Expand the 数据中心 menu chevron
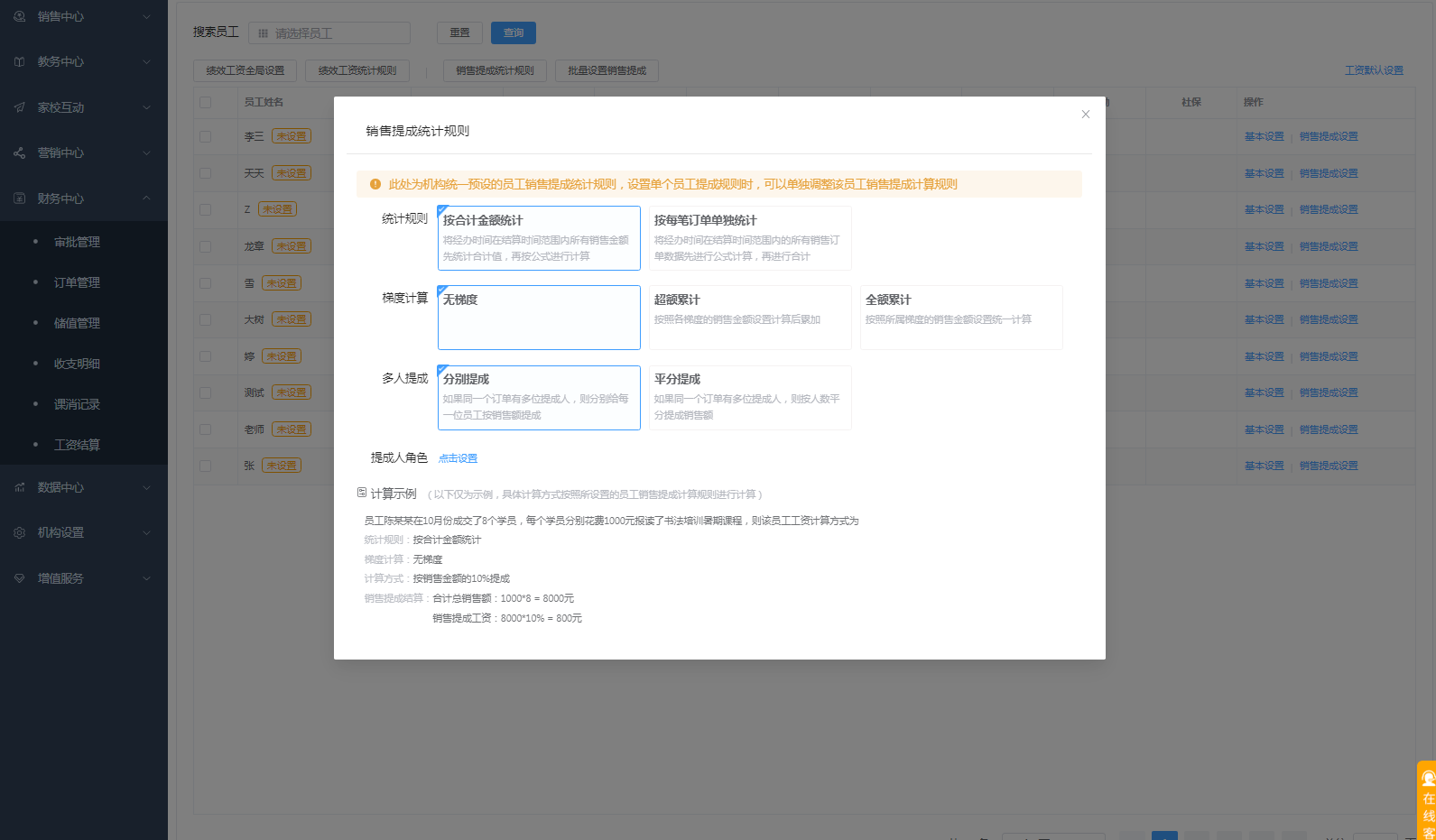1436x840 pixels. pos(147,487)
